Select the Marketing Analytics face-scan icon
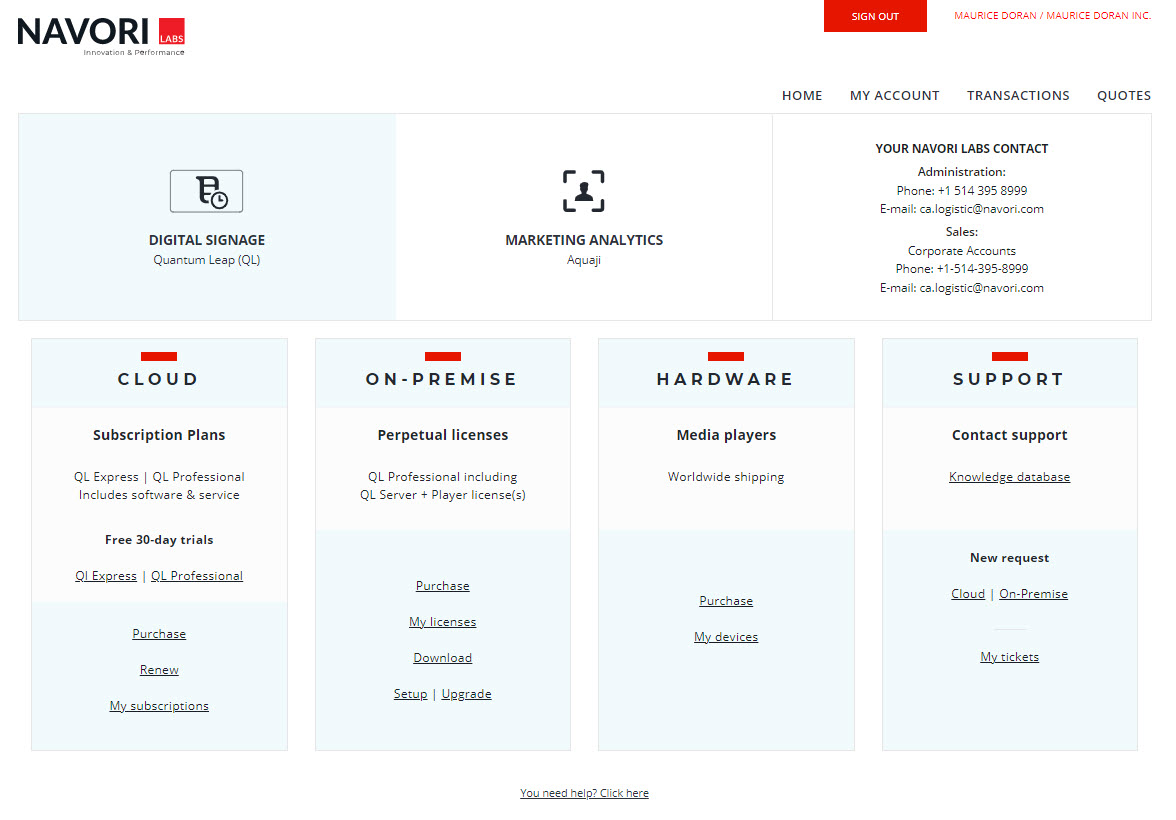 point(584,191)
